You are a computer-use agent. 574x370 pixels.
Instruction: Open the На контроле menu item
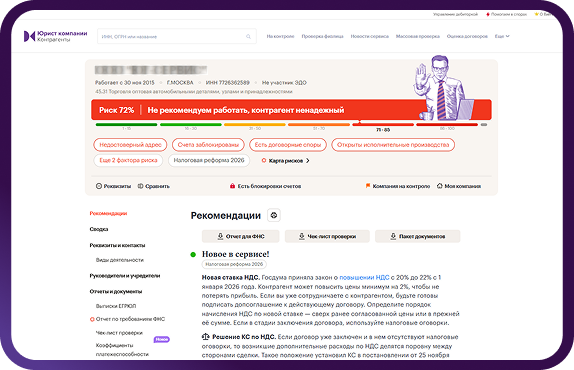280,36
